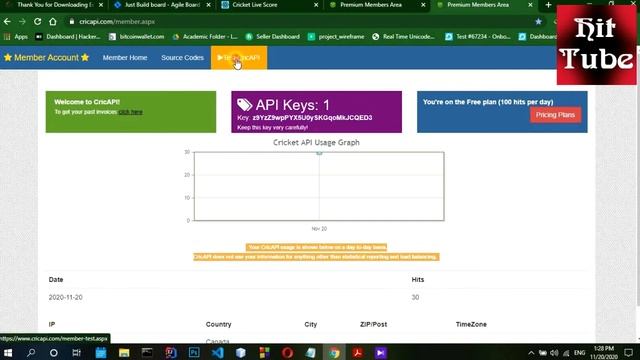Open the browser home page icon
The width and height of the screenshot is (640, 360).
53,22
